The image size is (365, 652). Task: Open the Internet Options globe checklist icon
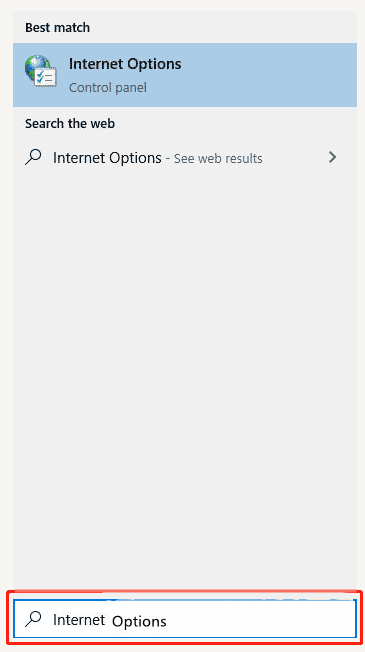pyautogui.click(x=40, y=71)
